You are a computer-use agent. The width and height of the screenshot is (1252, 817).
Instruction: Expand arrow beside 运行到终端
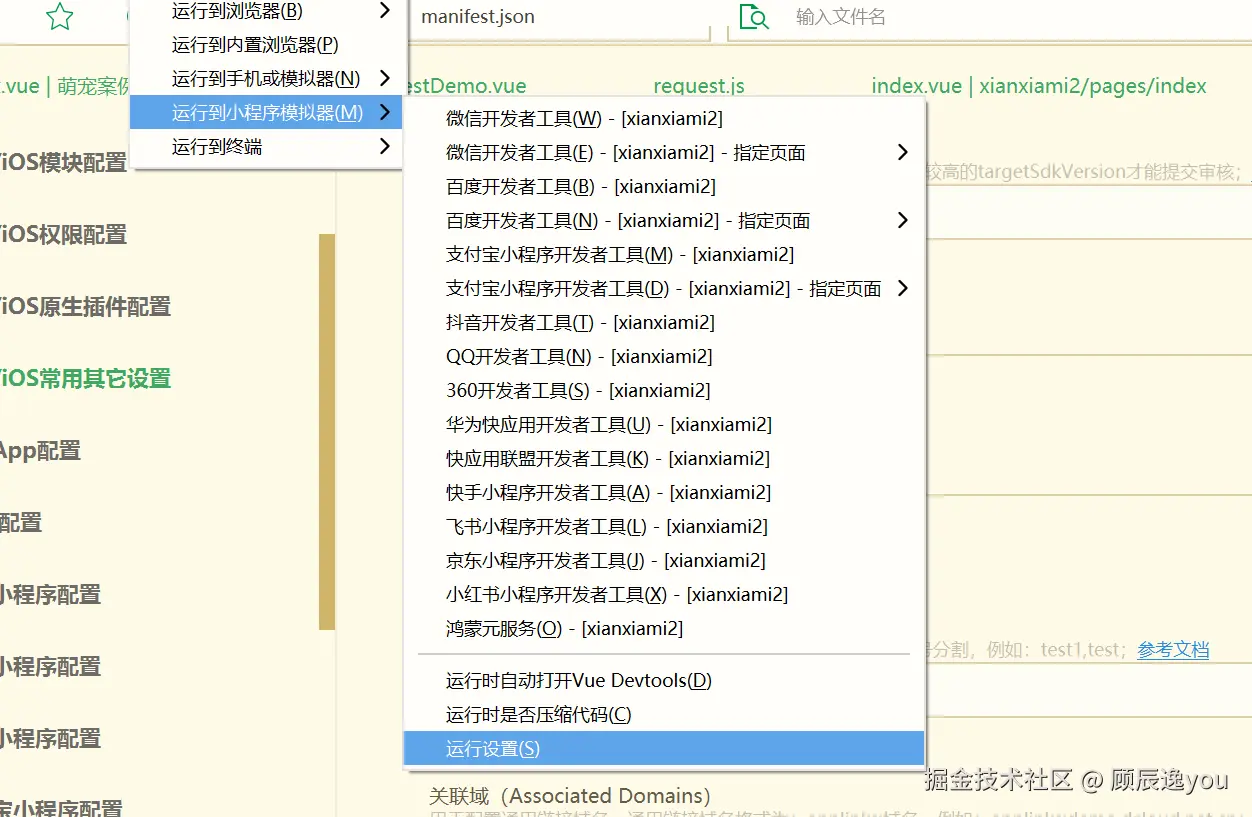[385, 147]
